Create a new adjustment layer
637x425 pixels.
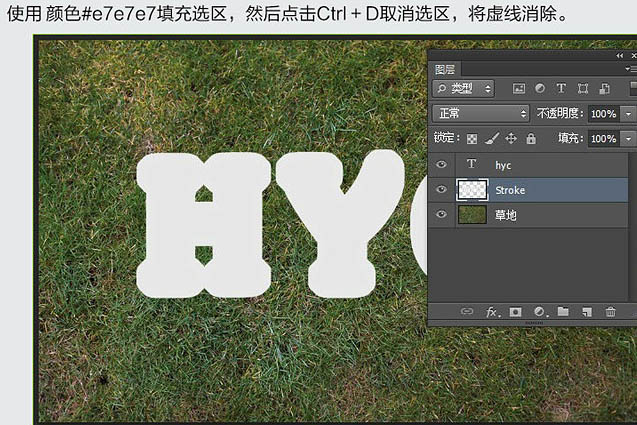pyautogui.click(x=540, y=312)
